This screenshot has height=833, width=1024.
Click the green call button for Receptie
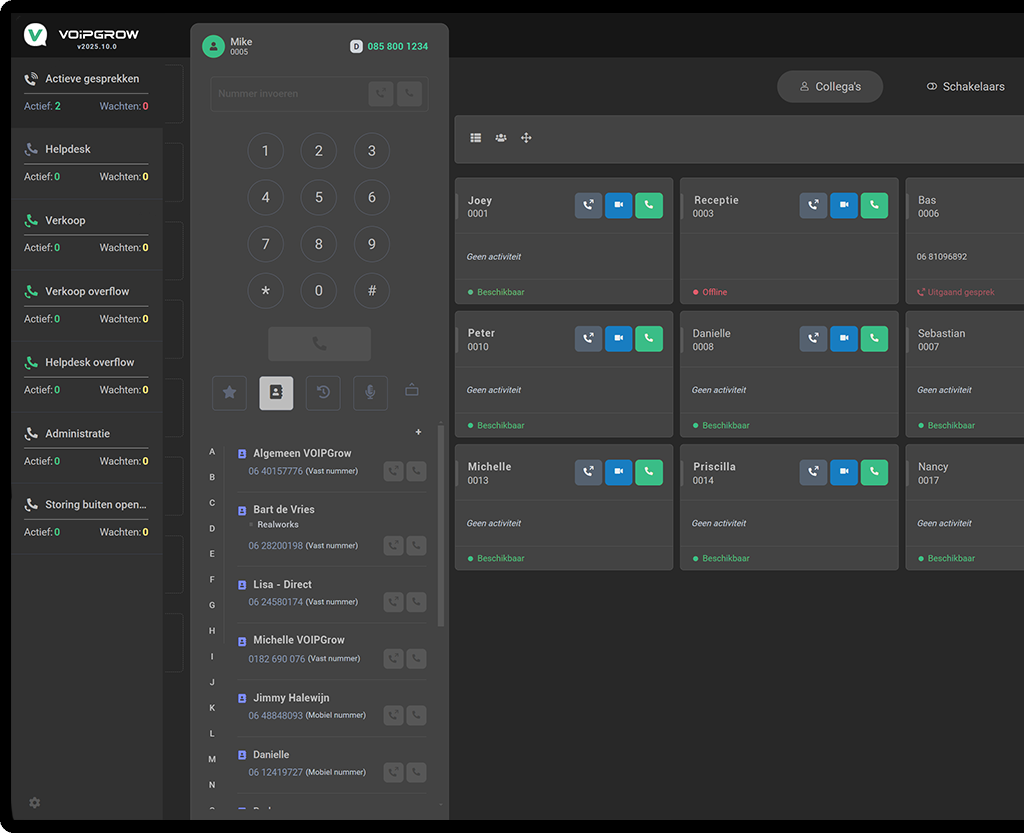click(874, 206)
